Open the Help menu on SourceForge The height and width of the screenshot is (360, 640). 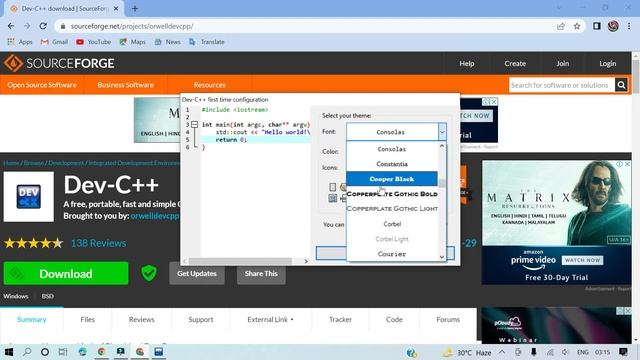[467, 64]
